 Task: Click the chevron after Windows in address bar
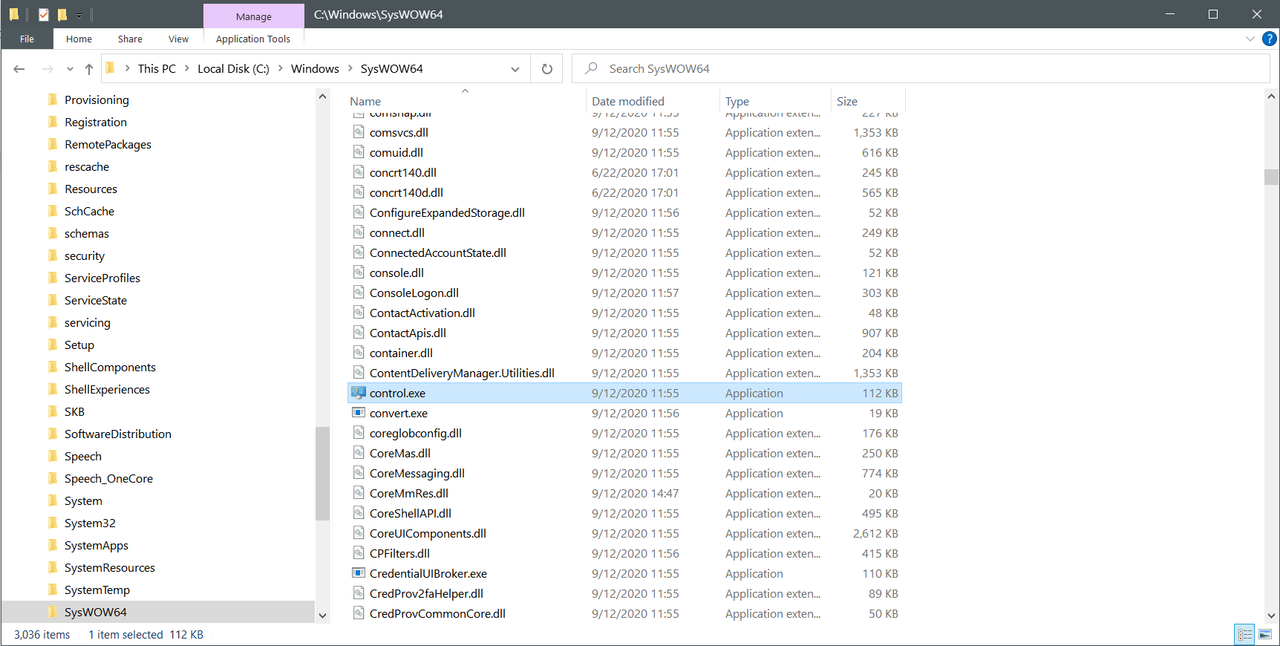pos(350,69)
